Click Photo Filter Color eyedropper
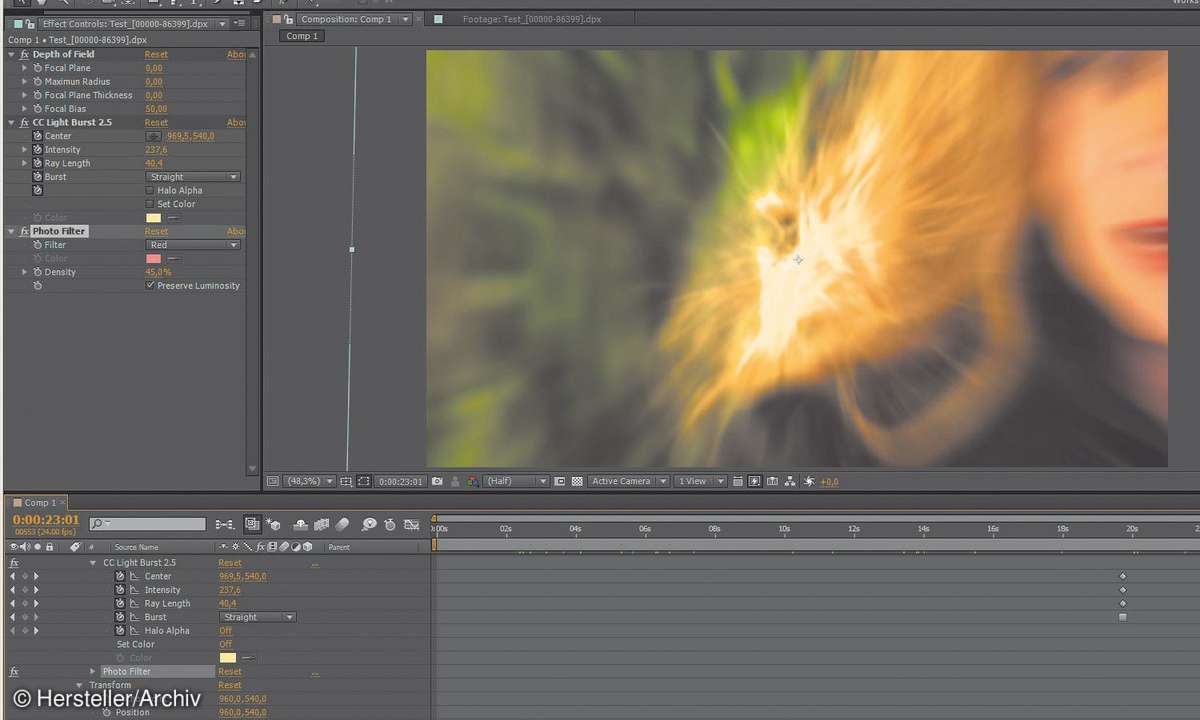1200x720 pixels. coord(173,259)
